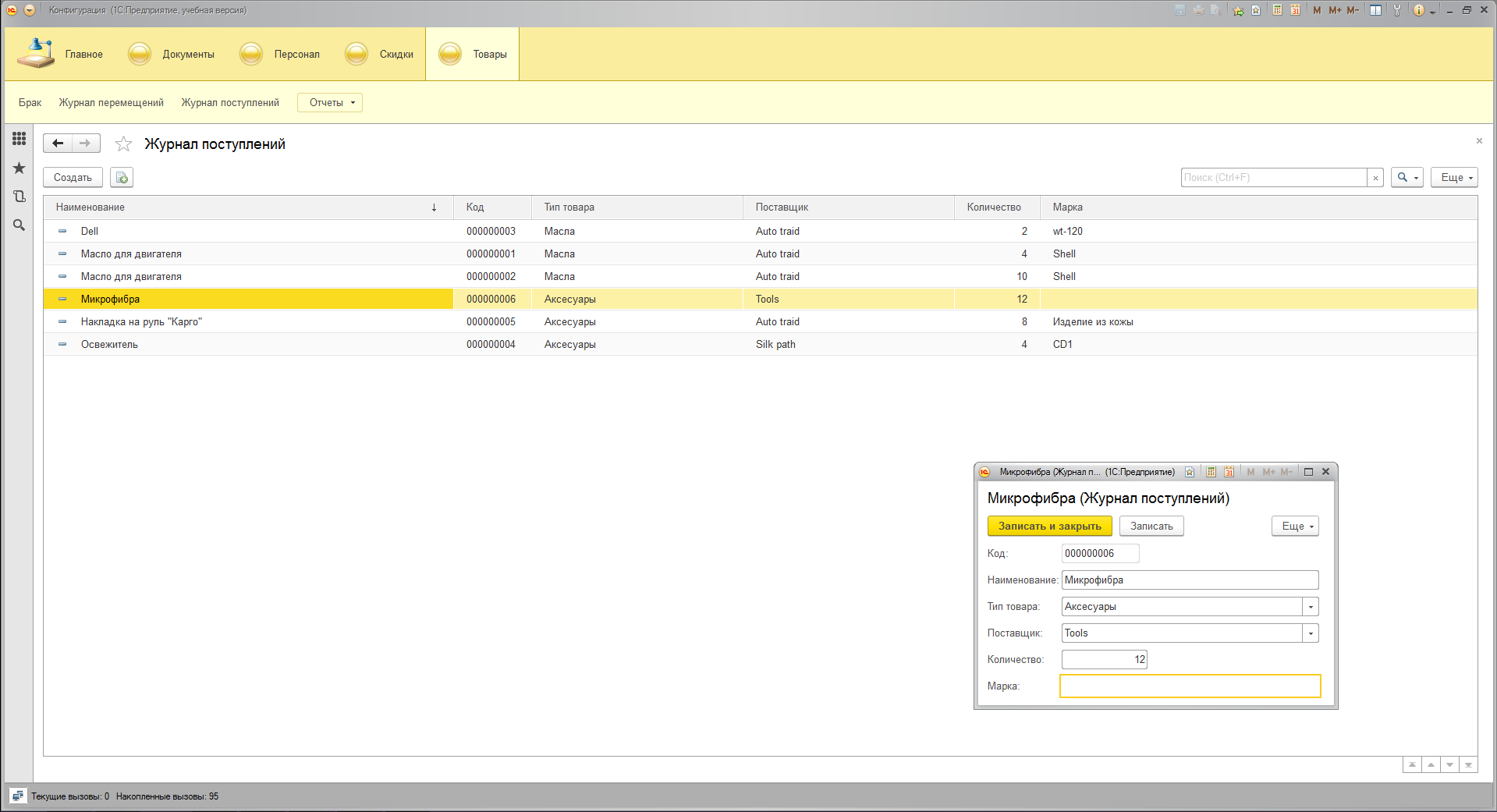Open the Персонал section

[x=281, y=54]
